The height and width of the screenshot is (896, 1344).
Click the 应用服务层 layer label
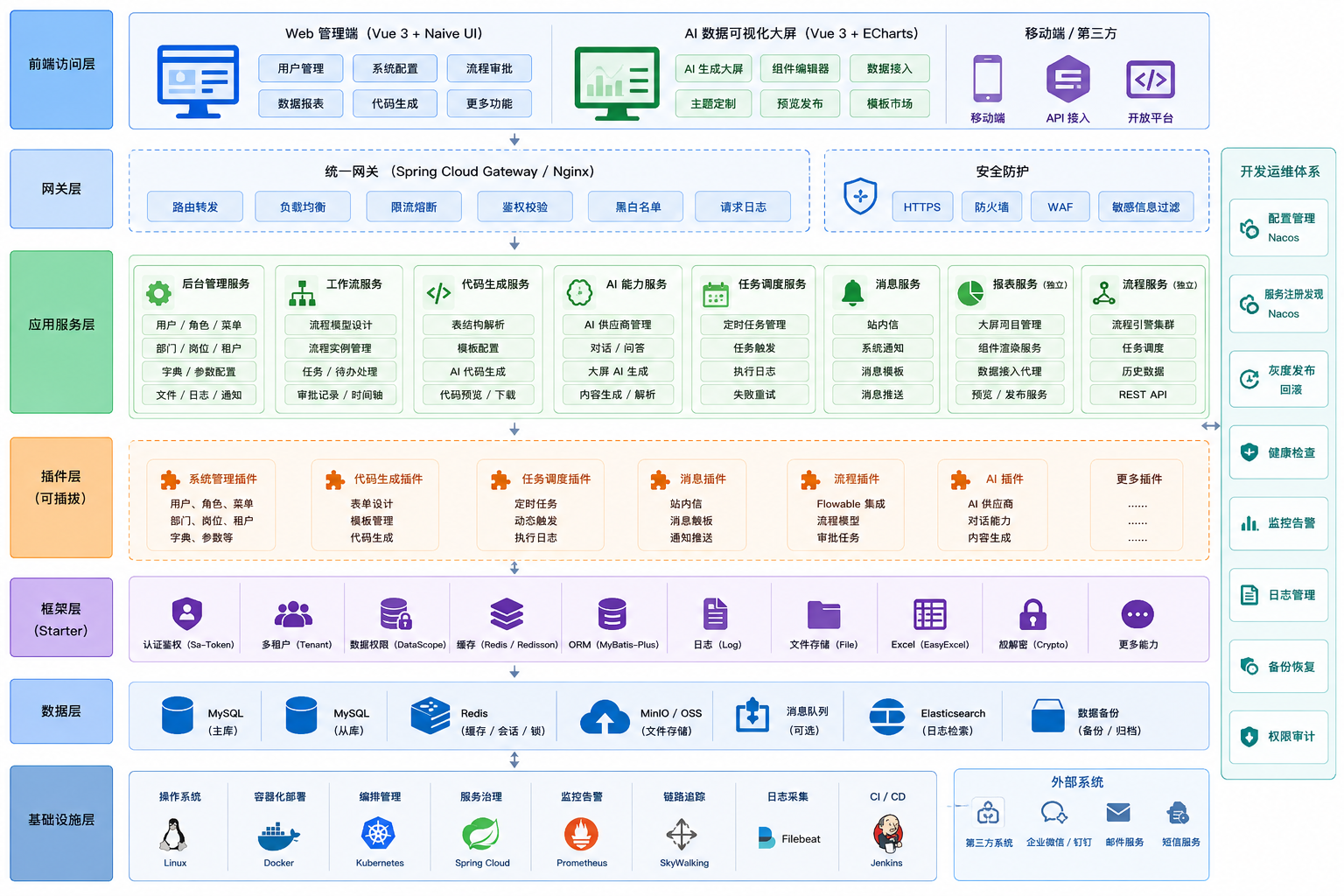(x=61, y=332)
